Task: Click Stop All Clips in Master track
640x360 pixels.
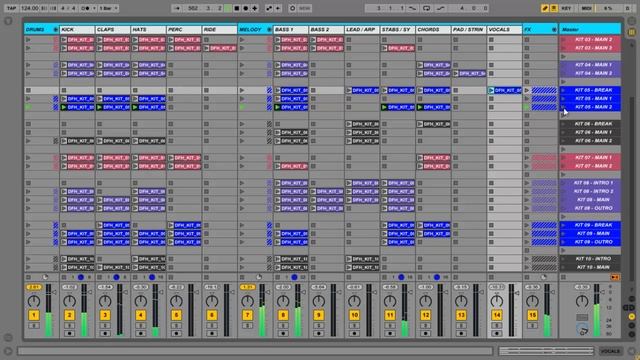Action: click(x=563, y=277)
